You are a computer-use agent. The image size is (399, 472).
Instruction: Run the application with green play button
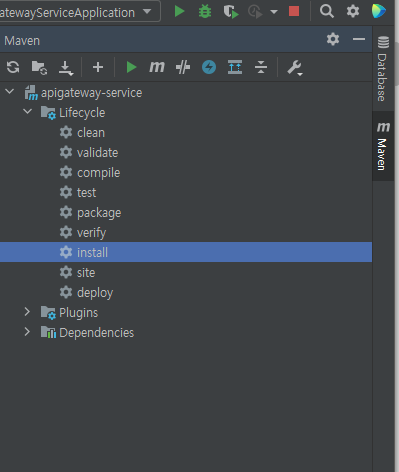coord(179,11)
